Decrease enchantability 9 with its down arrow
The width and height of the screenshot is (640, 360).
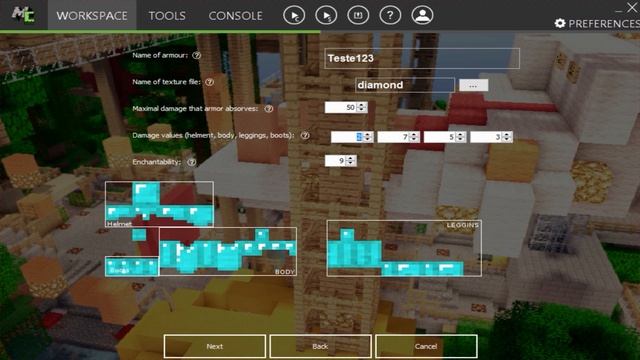click(351, 164)
